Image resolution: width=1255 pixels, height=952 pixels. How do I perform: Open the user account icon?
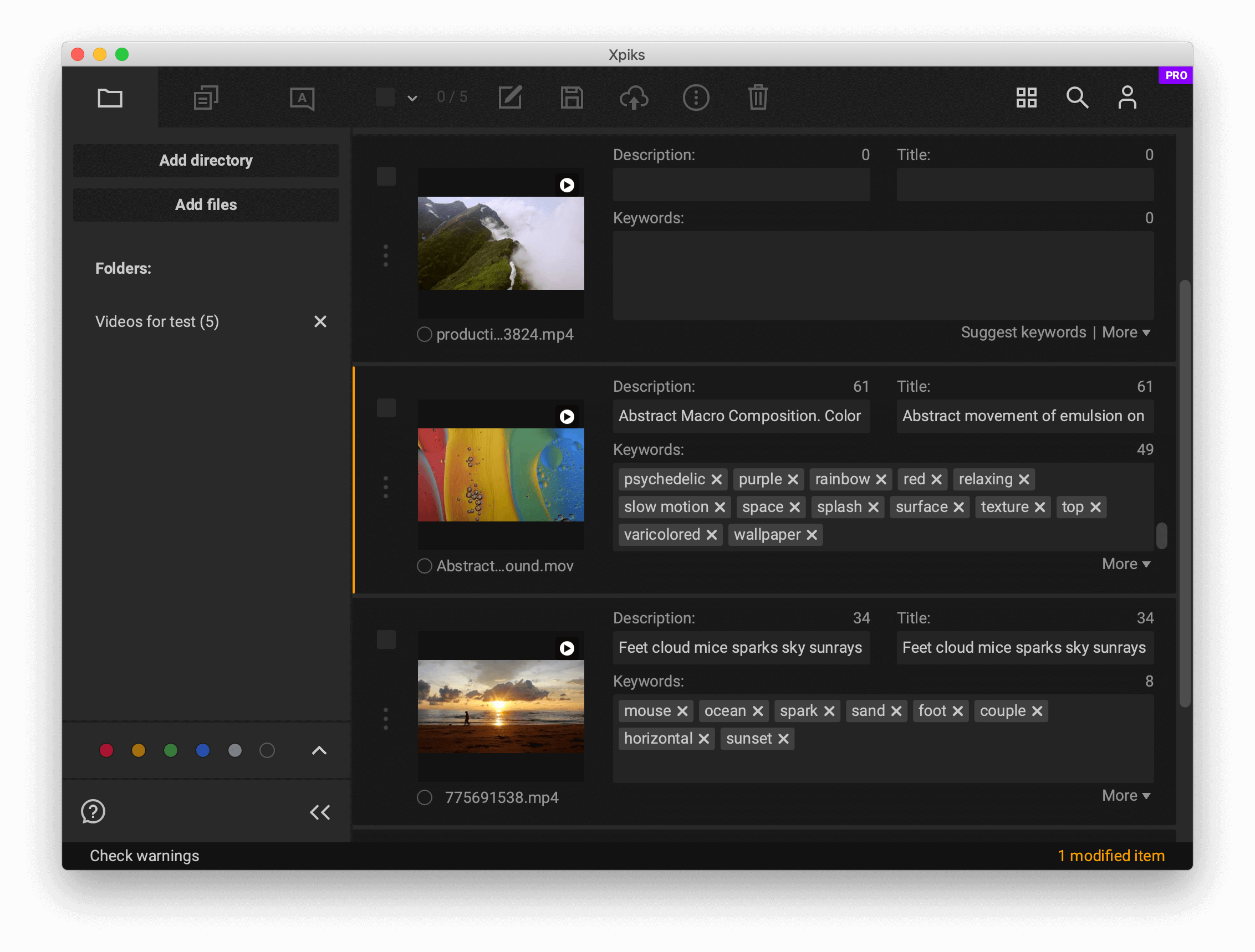pos(1127,98)
